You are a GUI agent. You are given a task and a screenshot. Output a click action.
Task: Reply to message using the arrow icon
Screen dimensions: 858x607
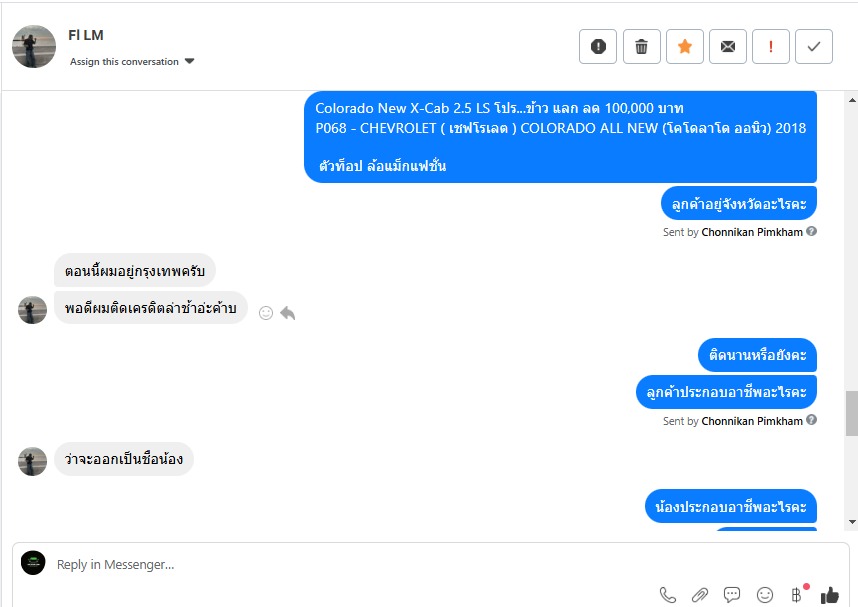[288, 313]
